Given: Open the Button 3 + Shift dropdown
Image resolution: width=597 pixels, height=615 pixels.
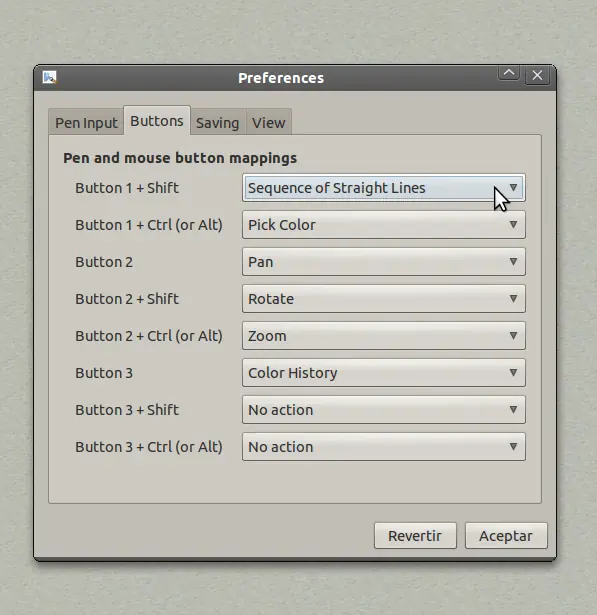Looking at the screenshot, I should 384,410.
